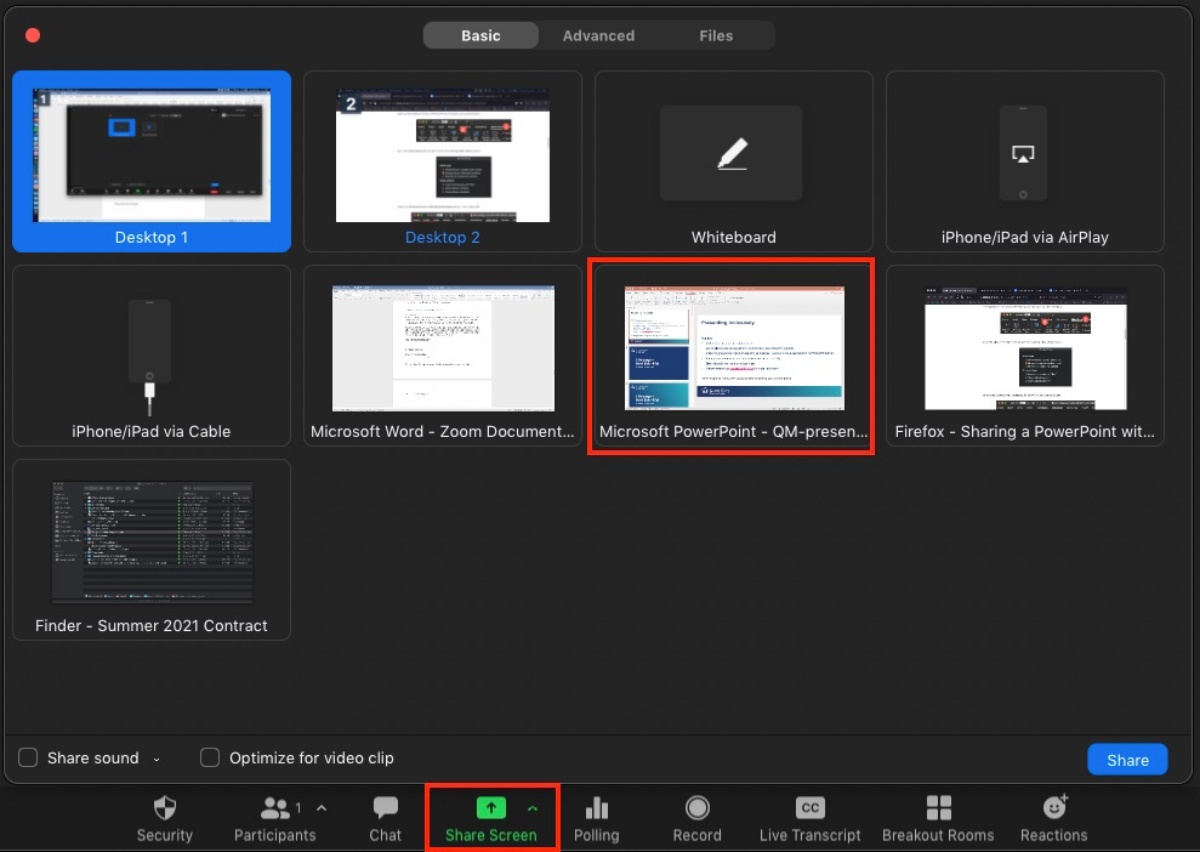Open the Breakout Rooms icon

938,808
